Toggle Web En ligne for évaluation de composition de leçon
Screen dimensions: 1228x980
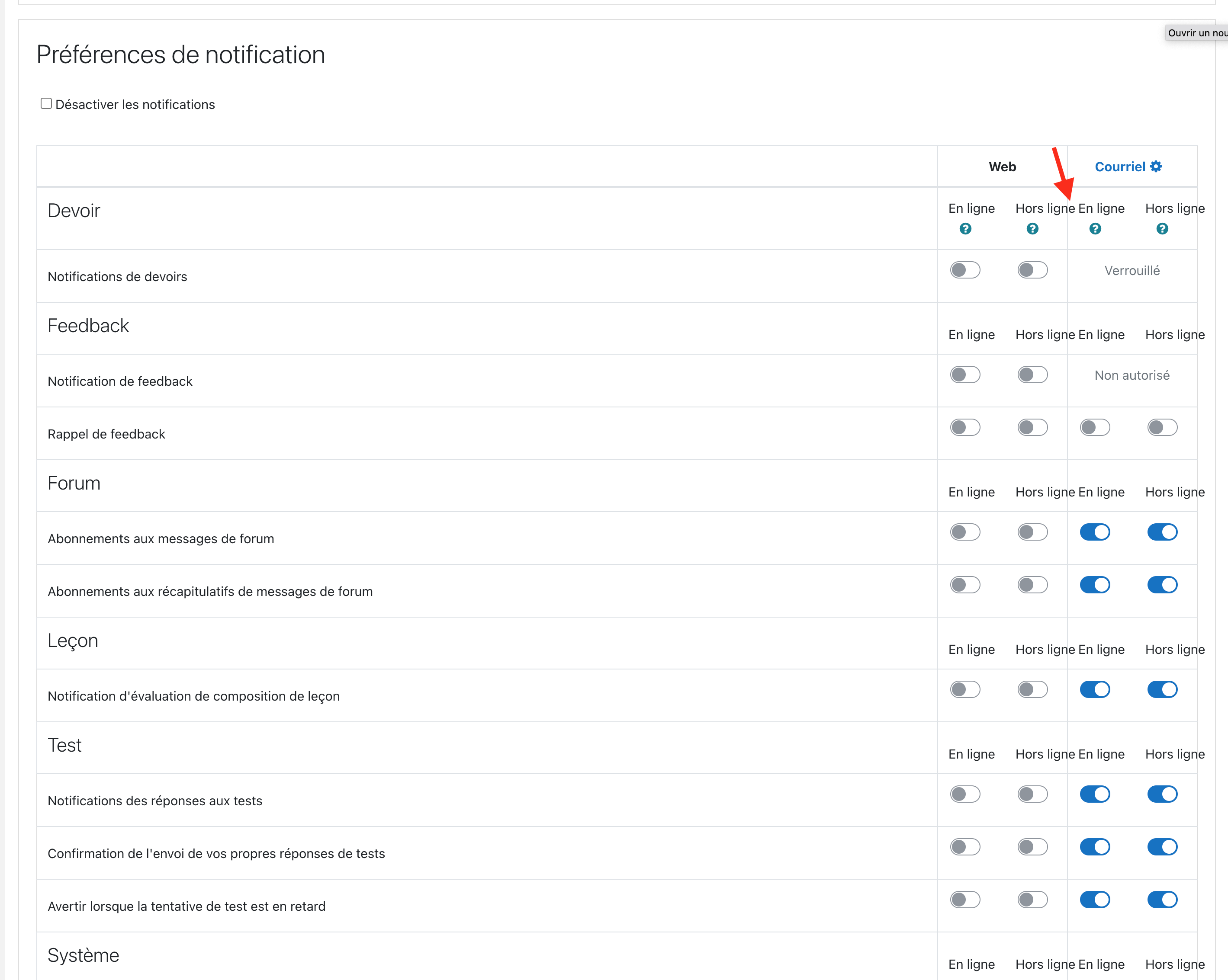pos(965,689)
